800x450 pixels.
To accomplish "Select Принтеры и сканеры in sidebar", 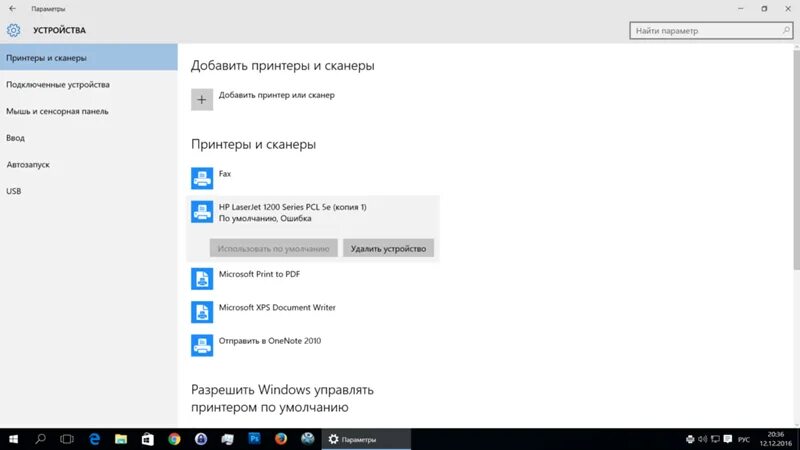I will click(89, 58).
